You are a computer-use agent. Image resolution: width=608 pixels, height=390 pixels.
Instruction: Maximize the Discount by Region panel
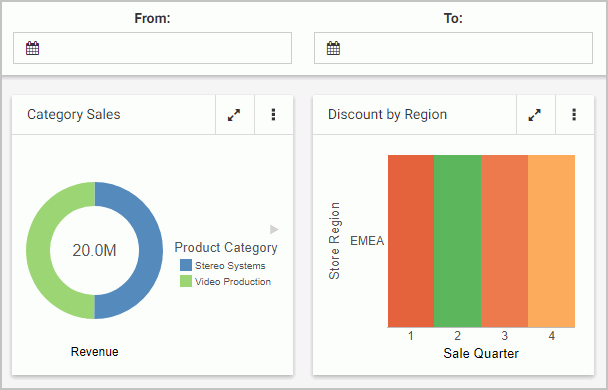[x=535, y=115]
